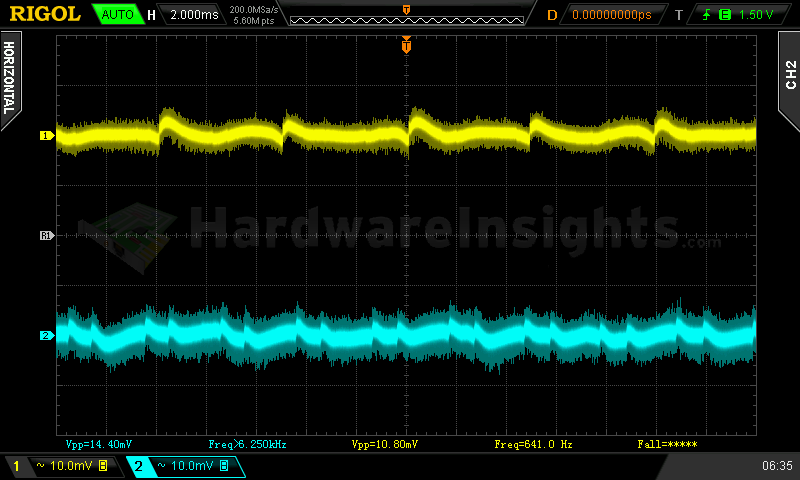800x480 pixels.
Task: Click the RIGOL logo
Action: pyautogui.click(x=45, y=14)
